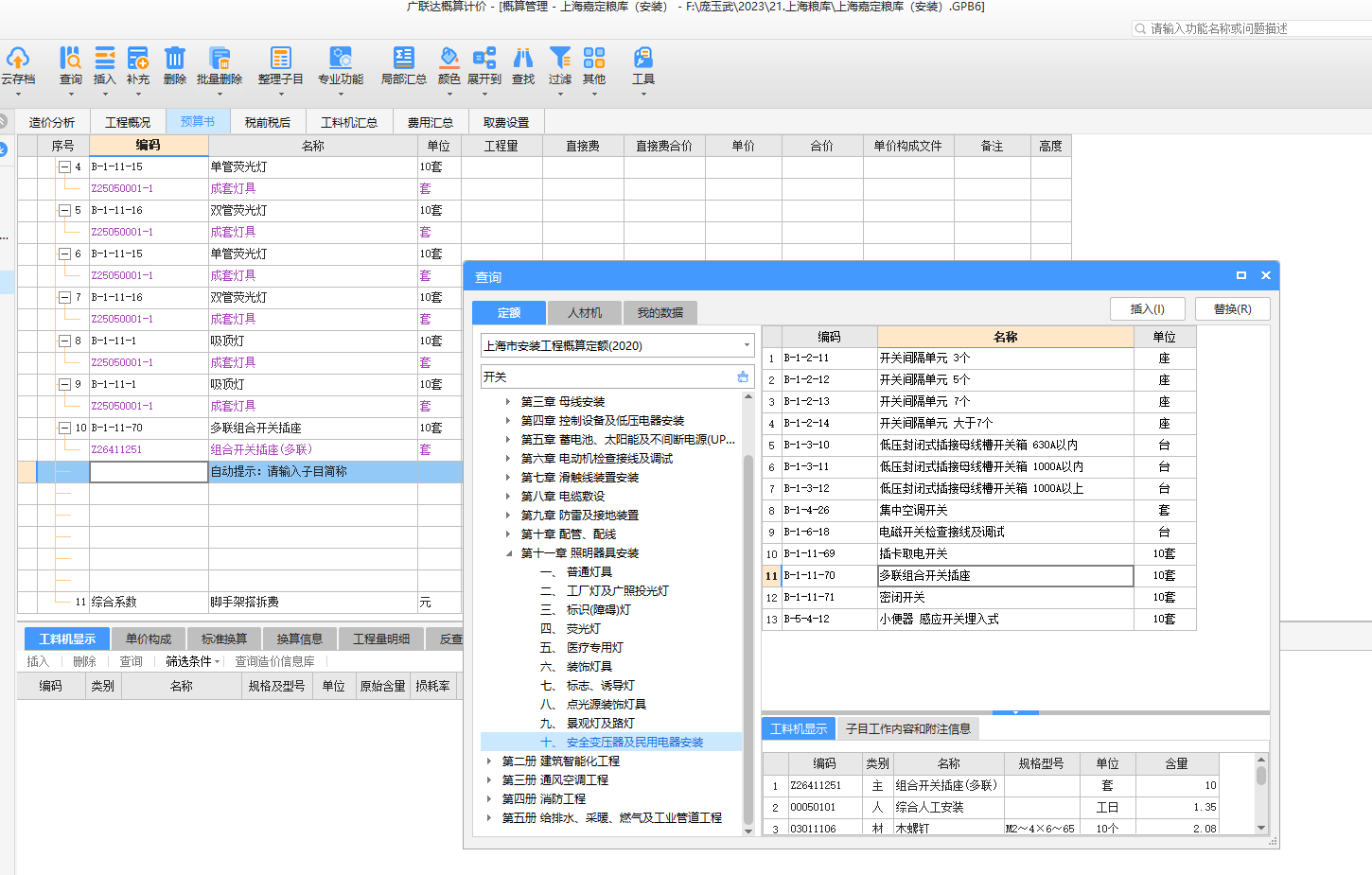The image size is (1372, 875).
Task: Expand 第八章 电缆敷设 tree node
Action: (508, 497)
